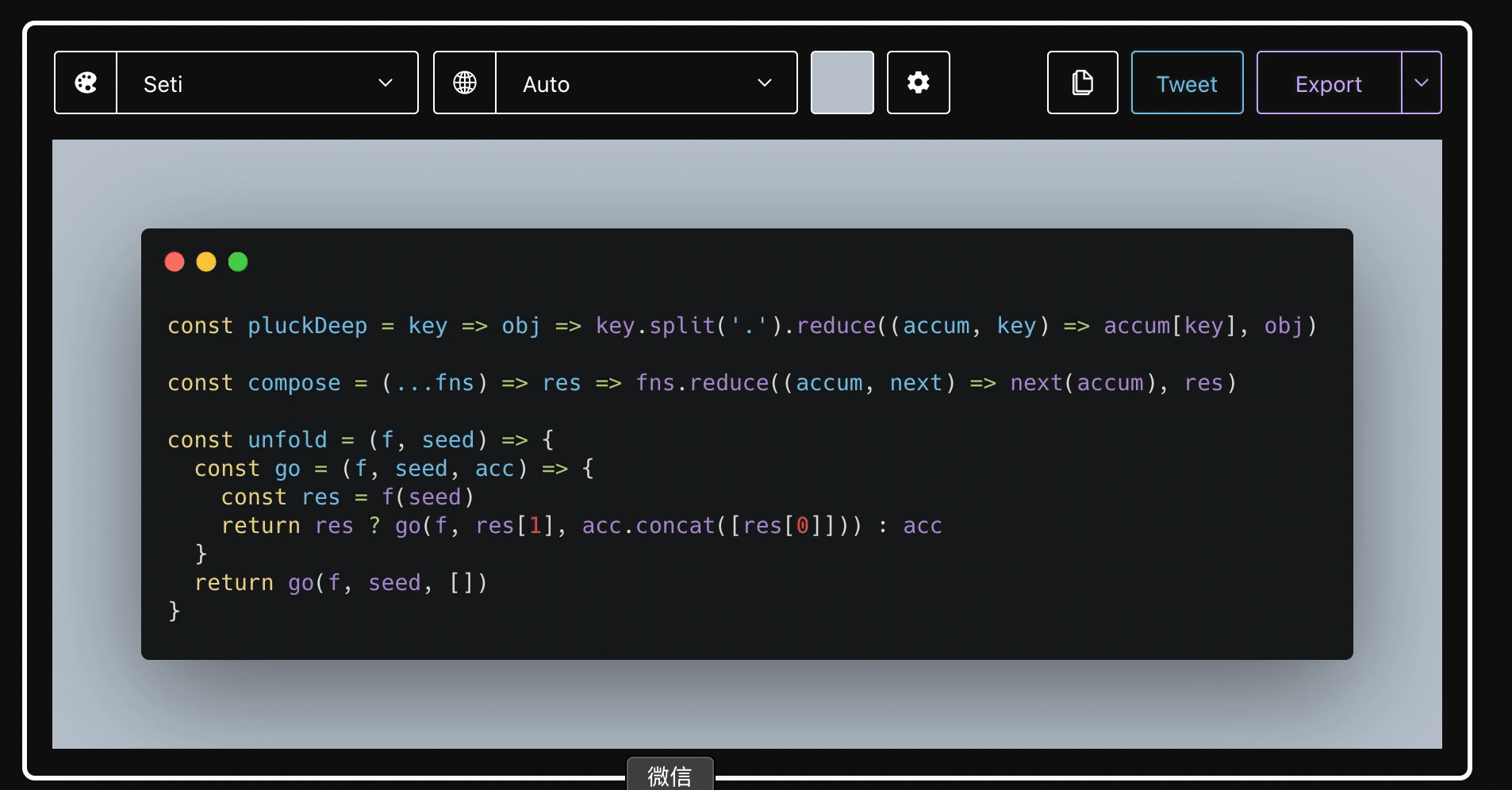Click the language globe icon
The width and height of the screenshot is (1512, 790).
coord(465,82)
